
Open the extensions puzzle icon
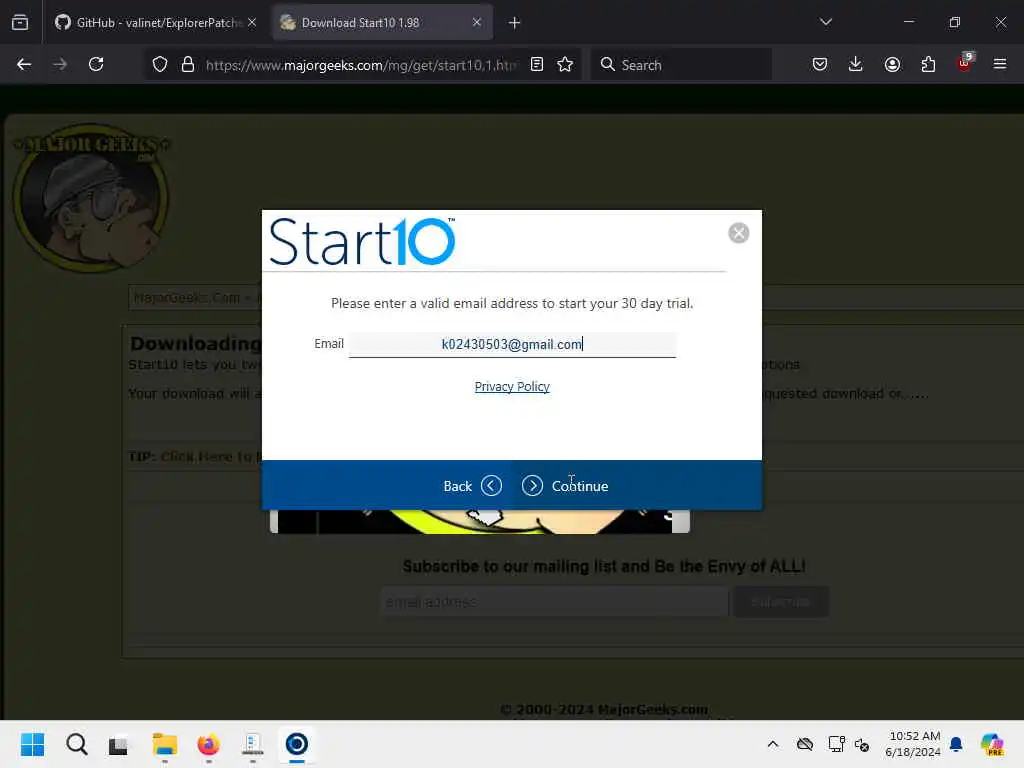pos(929,65)
